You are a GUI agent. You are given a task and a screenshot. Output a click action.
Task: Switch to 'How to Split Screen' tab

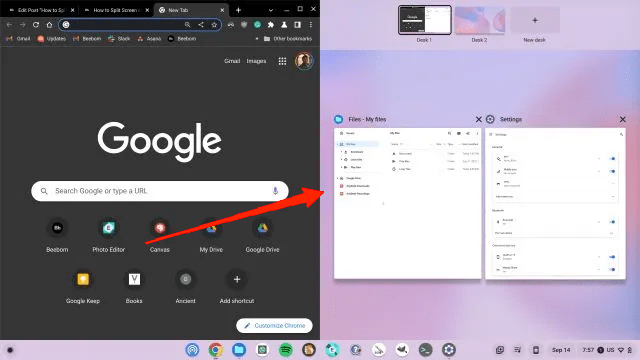pos(116,10)
